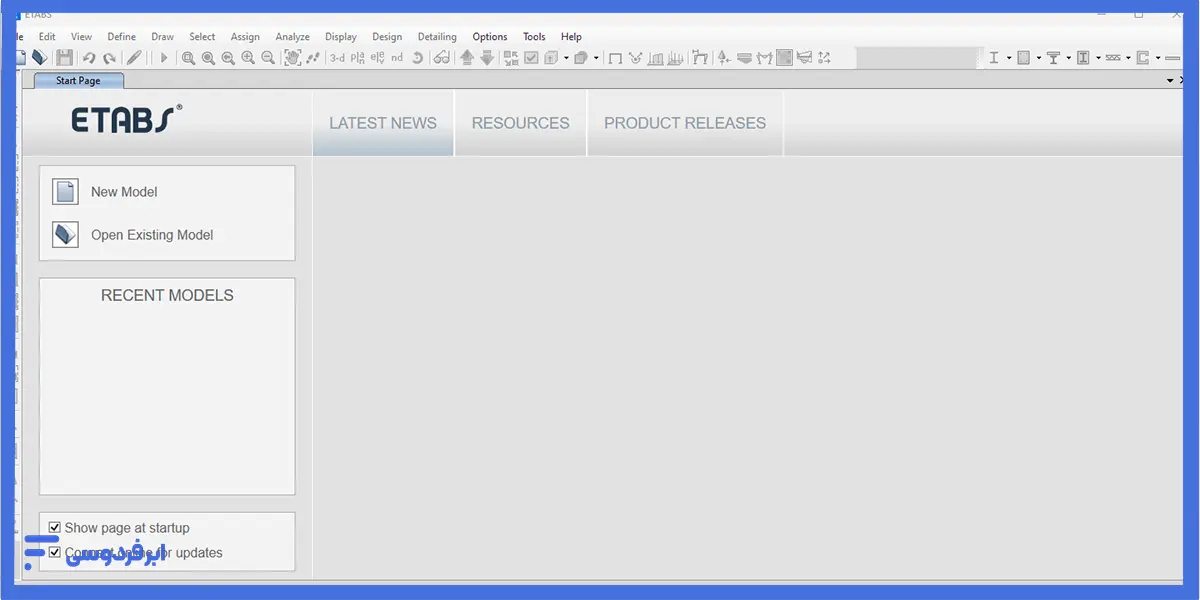
Task: Open the Analyze menu
Action: (293, 37)
